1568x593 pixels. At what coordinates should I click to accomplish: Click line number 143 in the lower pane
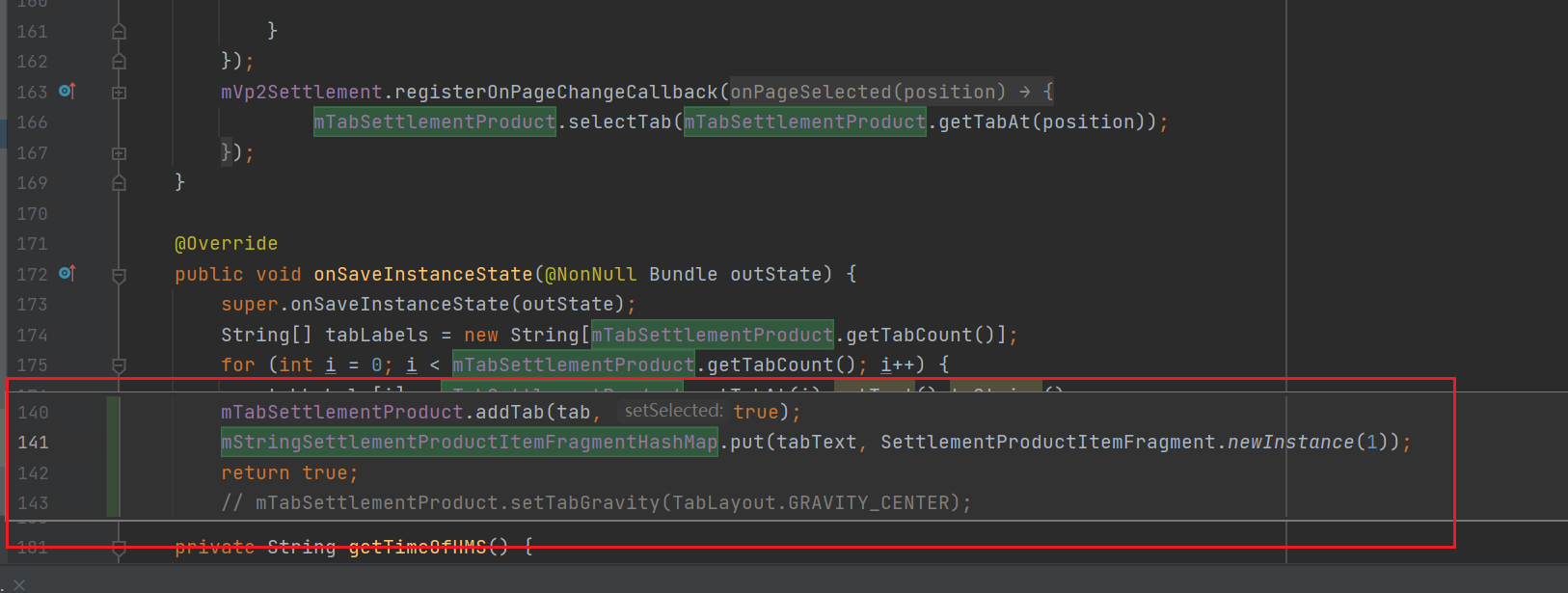(33, 502)
